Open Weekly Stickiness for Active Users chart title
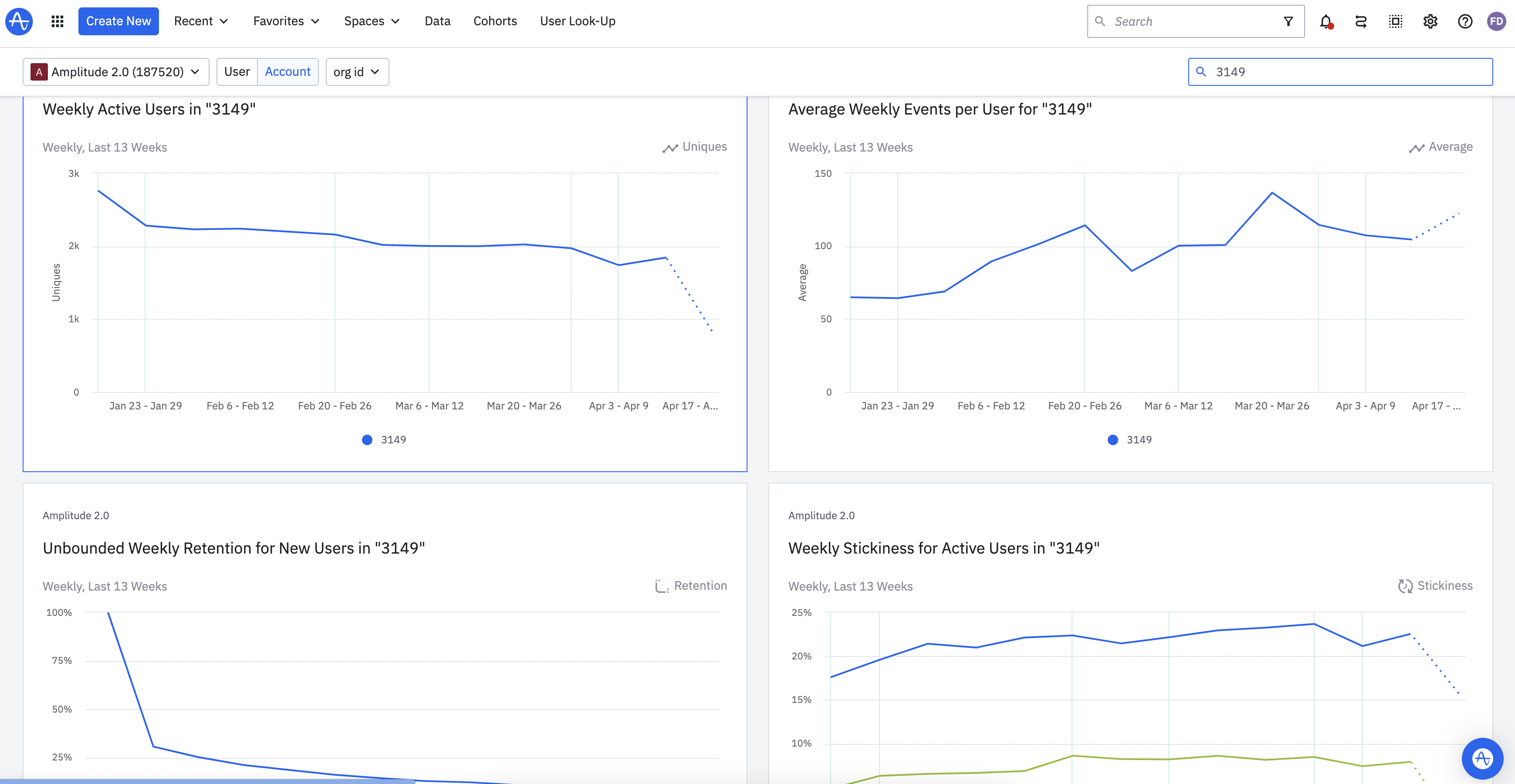 tap(943, 548)
